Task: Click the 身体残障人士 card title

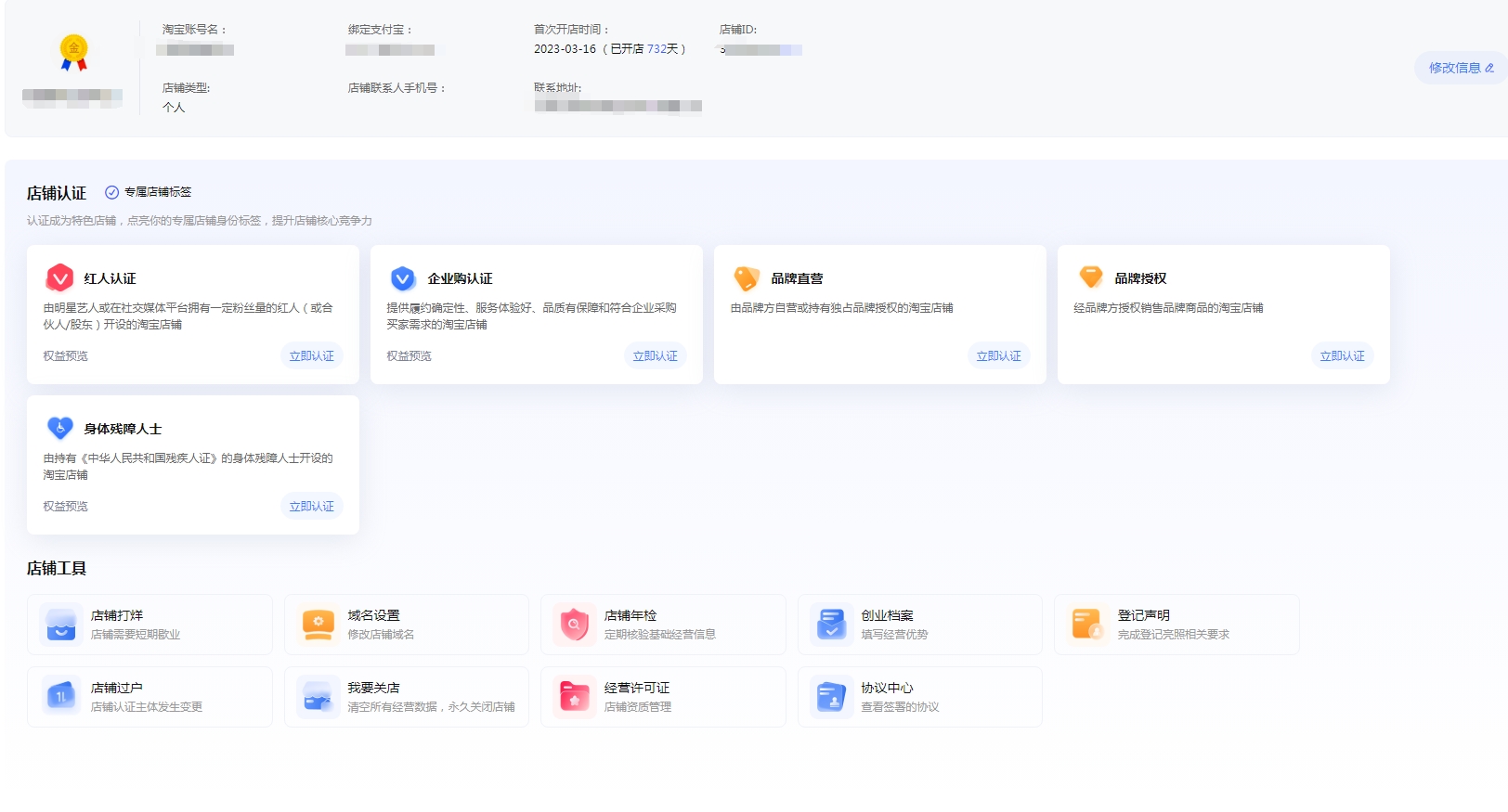Action: pyautogui.click(x=123, y=429)
